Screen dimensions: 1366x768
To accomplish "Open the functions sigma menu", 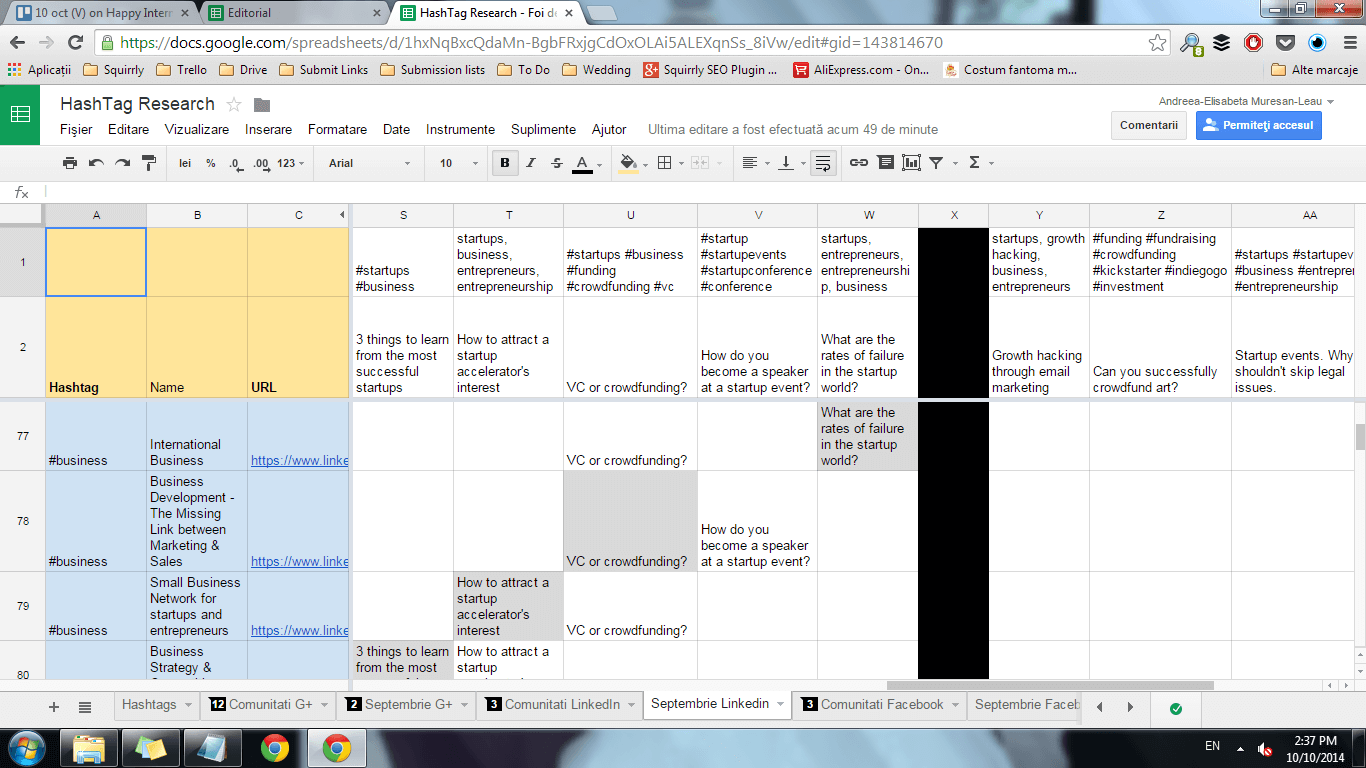I will tap(979, 163).
